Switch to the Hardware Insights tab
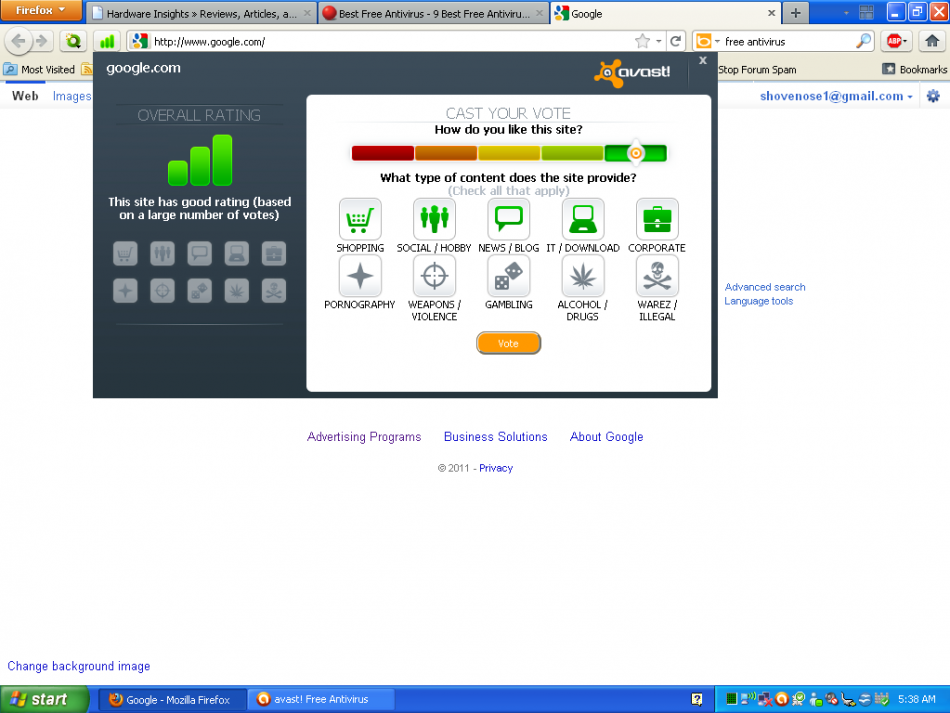 200,14
